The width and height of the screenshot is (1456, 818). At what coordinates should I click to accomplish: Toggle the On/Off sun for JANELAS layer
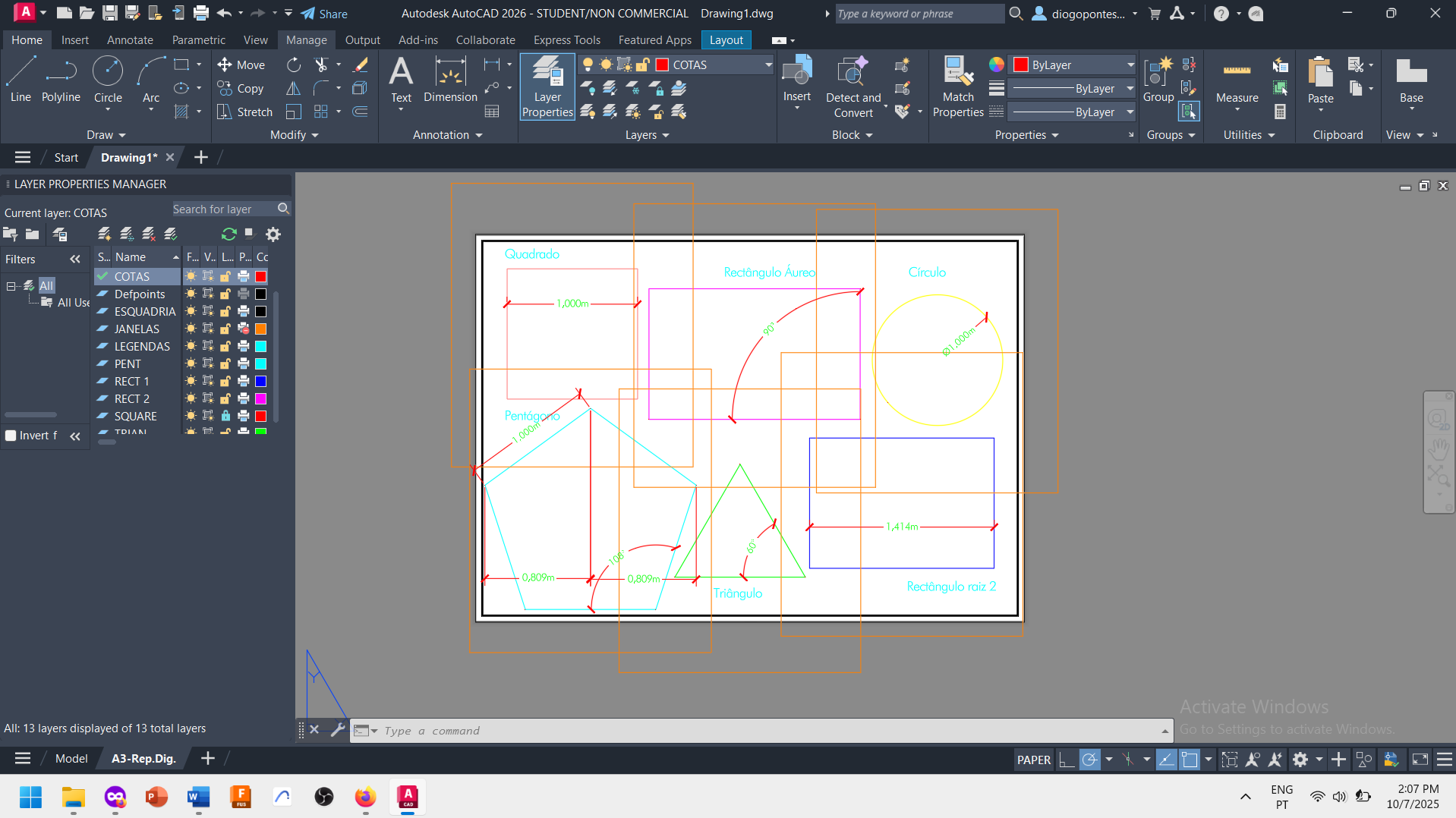tap(191, 329)
